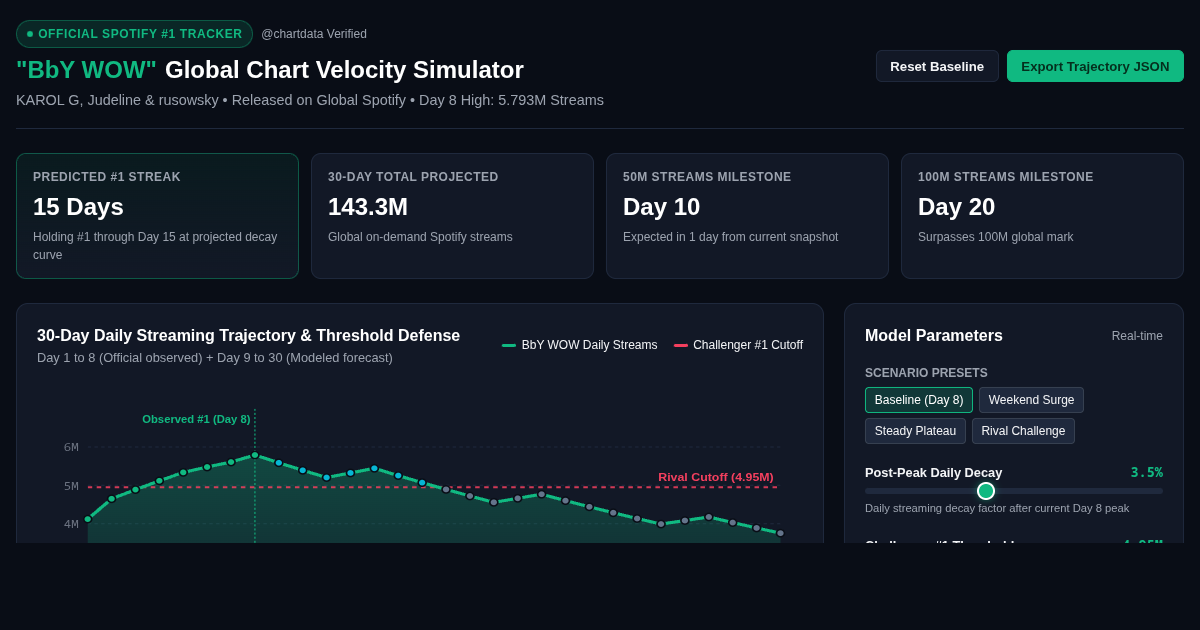Select the 30-Day Total Projected card
Screen dimensions: 1200x630
coord(452,216)
